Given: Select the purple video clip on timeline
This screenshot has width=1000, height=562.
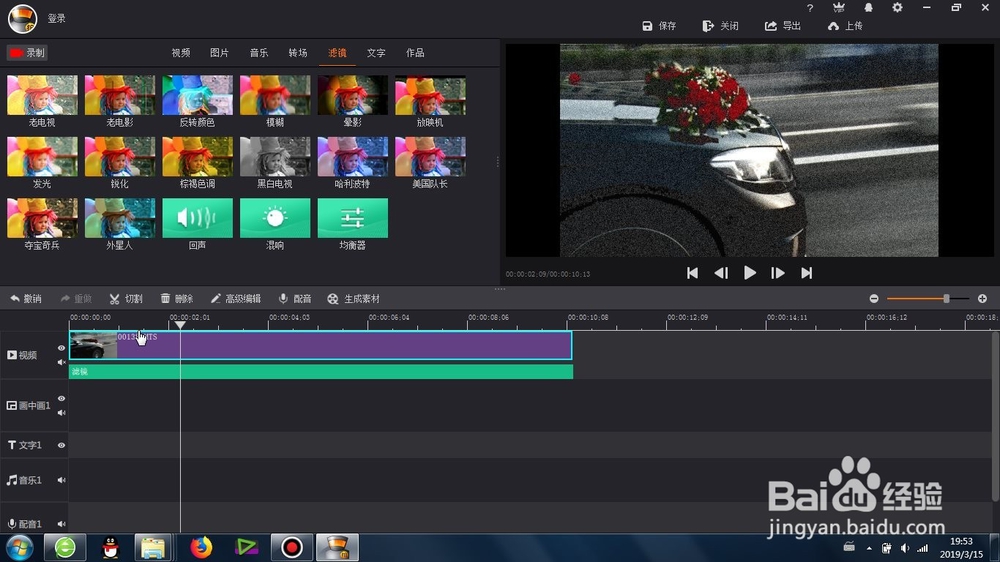Looking at the screenshot, I should tap(320, 345).
